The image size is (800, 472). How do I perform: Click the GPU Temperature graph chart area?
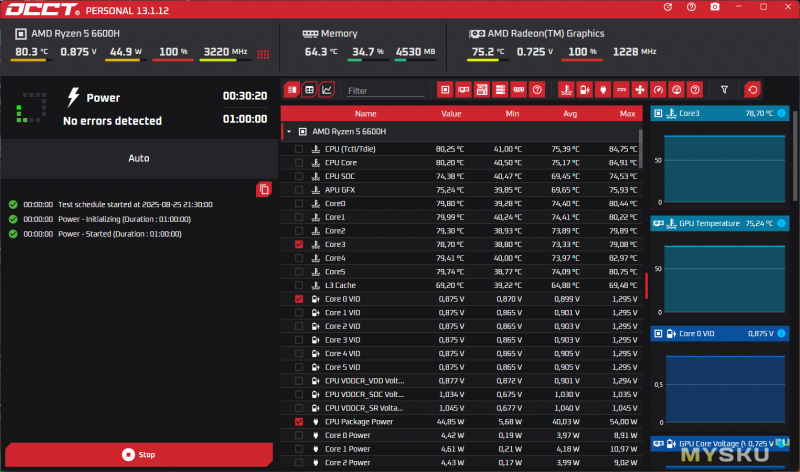click(724, 279)
